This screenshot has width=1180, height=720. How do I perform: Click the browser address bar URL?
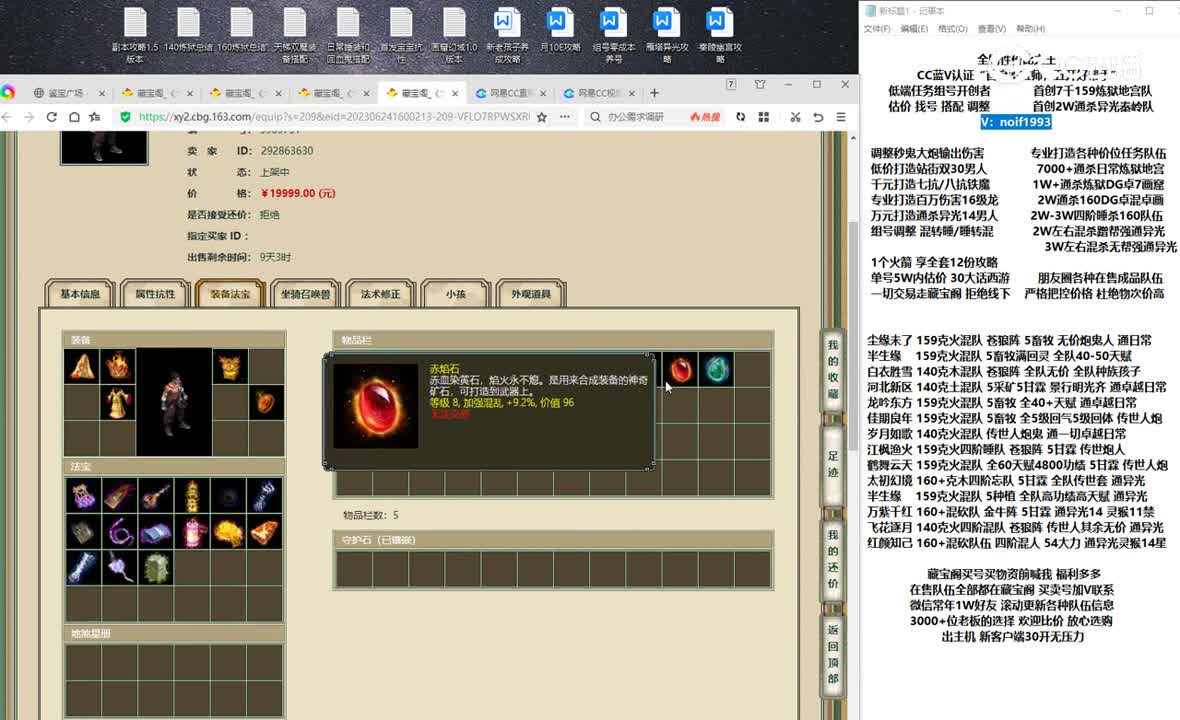coord(335,117)
